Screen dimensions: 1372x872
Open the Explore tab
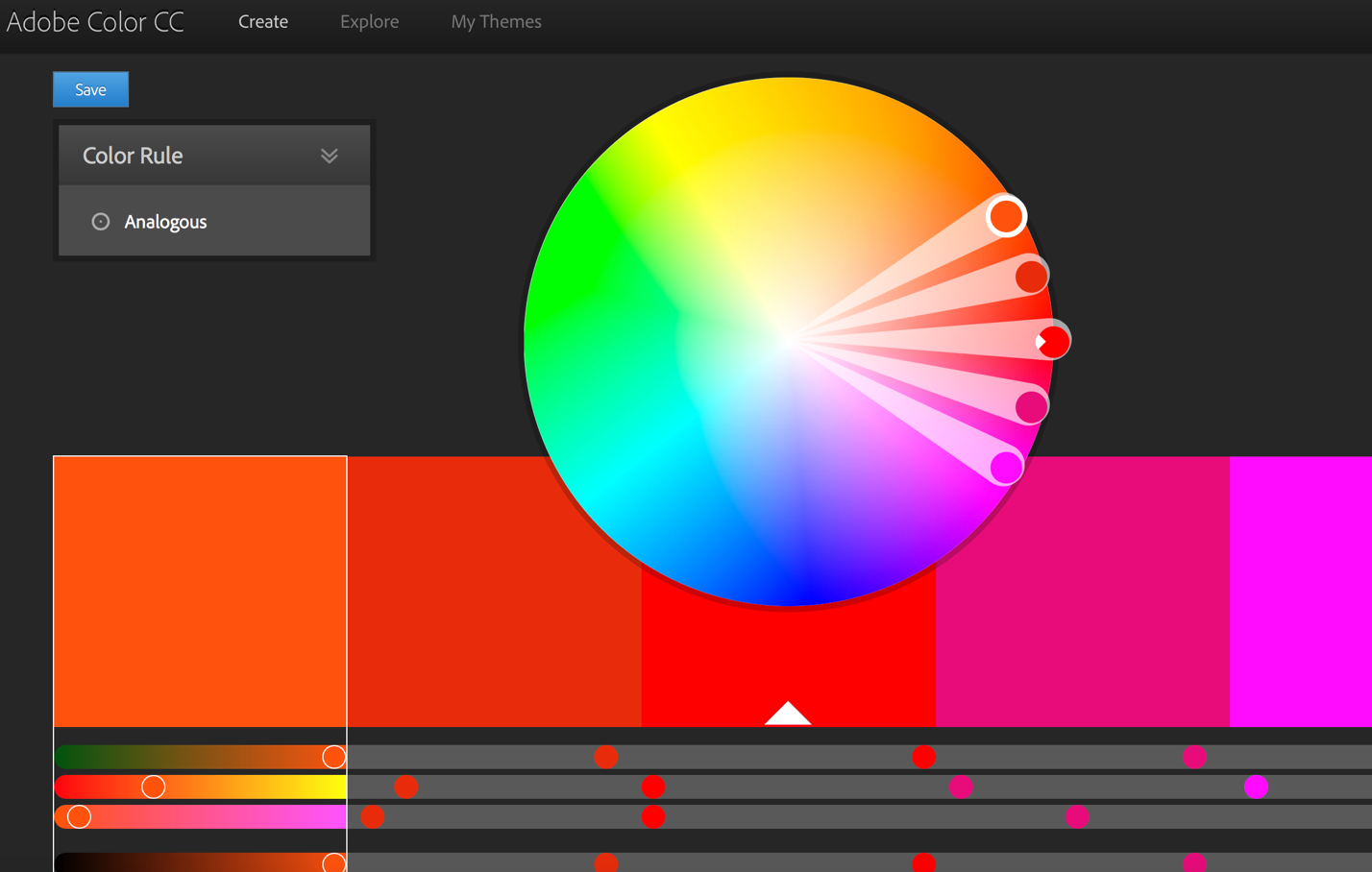tap(369, 21)
